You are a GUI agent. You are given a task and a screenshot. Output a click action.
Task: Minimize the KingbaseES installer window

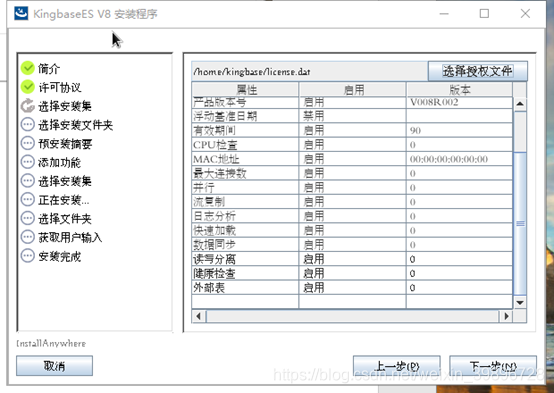tap(444, 13)
